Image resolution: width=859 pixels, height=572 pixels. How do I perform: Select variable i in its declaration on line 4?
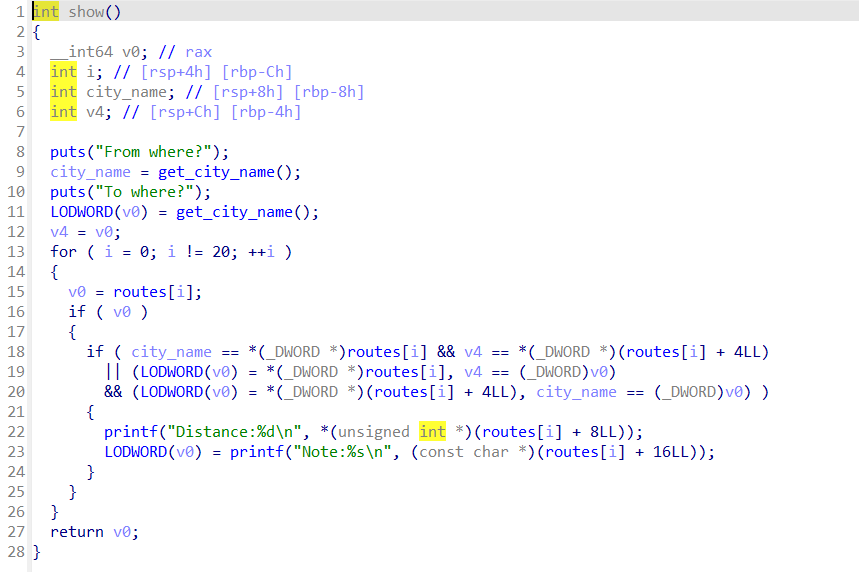pos(90,71)
